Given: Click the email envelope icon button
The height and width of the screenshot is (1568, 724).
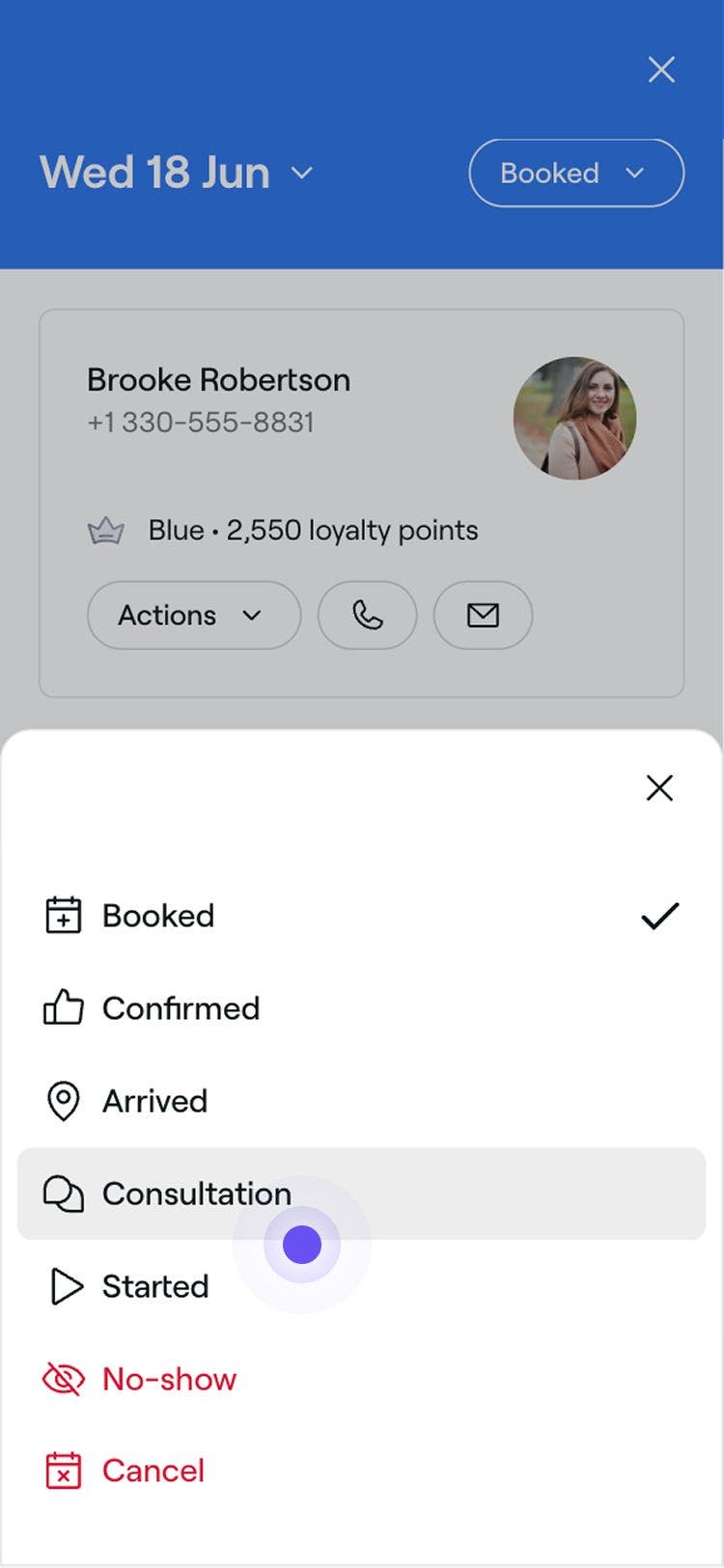Looking at the screenshot, I should 483,615.
